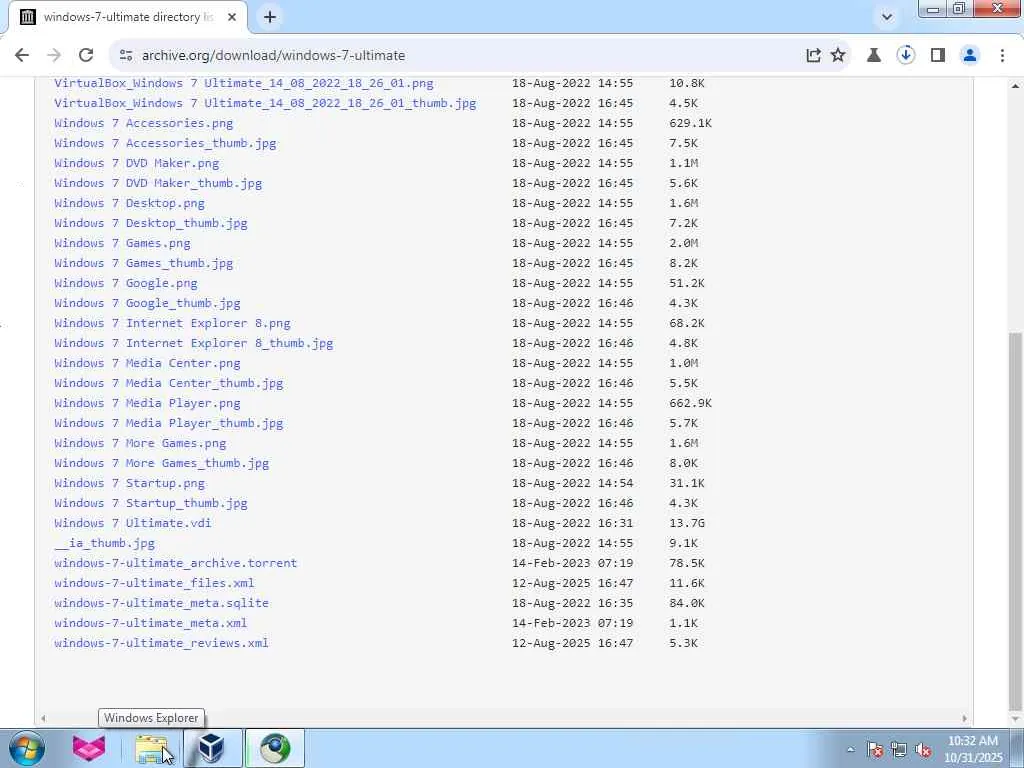Image resolution: width=1024 pixels, height=768 pixels.
Task: Open a new tab with plus button
Action: 270,17
